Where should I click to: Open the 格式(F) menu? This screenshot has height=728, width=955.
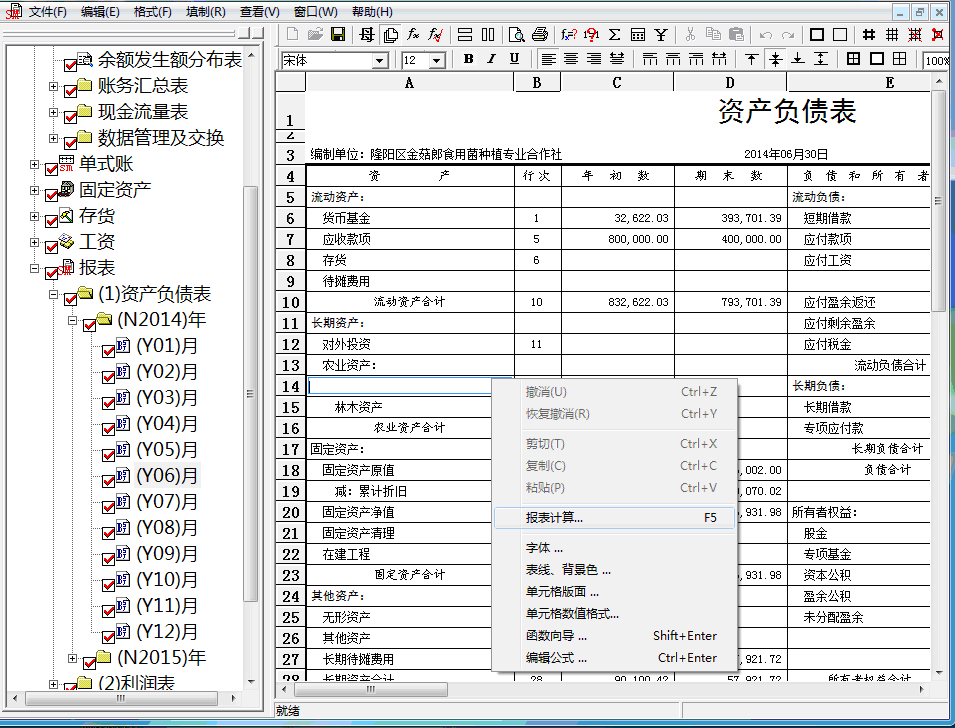152,11
